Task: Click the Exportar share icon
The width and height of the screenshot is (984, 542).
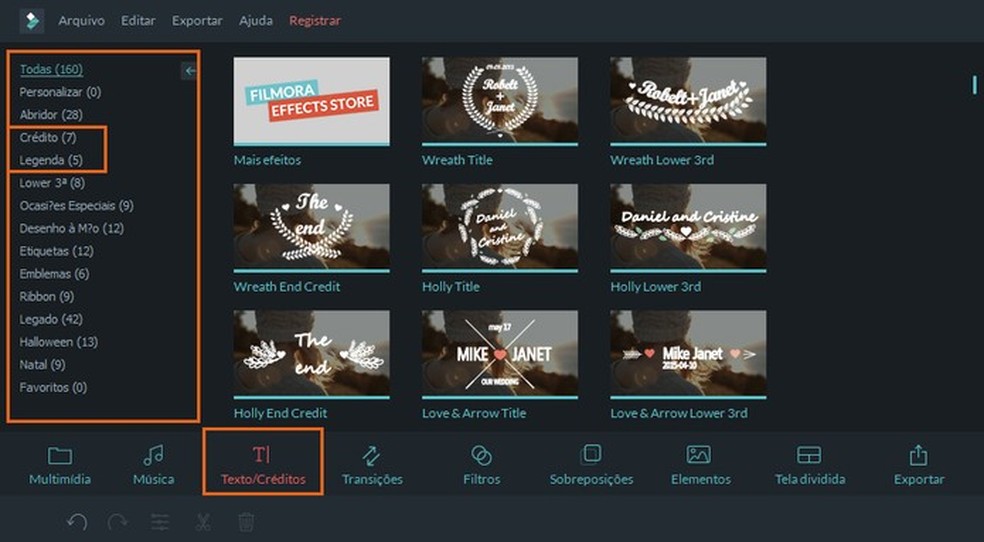Action: (x=919, y=455)
